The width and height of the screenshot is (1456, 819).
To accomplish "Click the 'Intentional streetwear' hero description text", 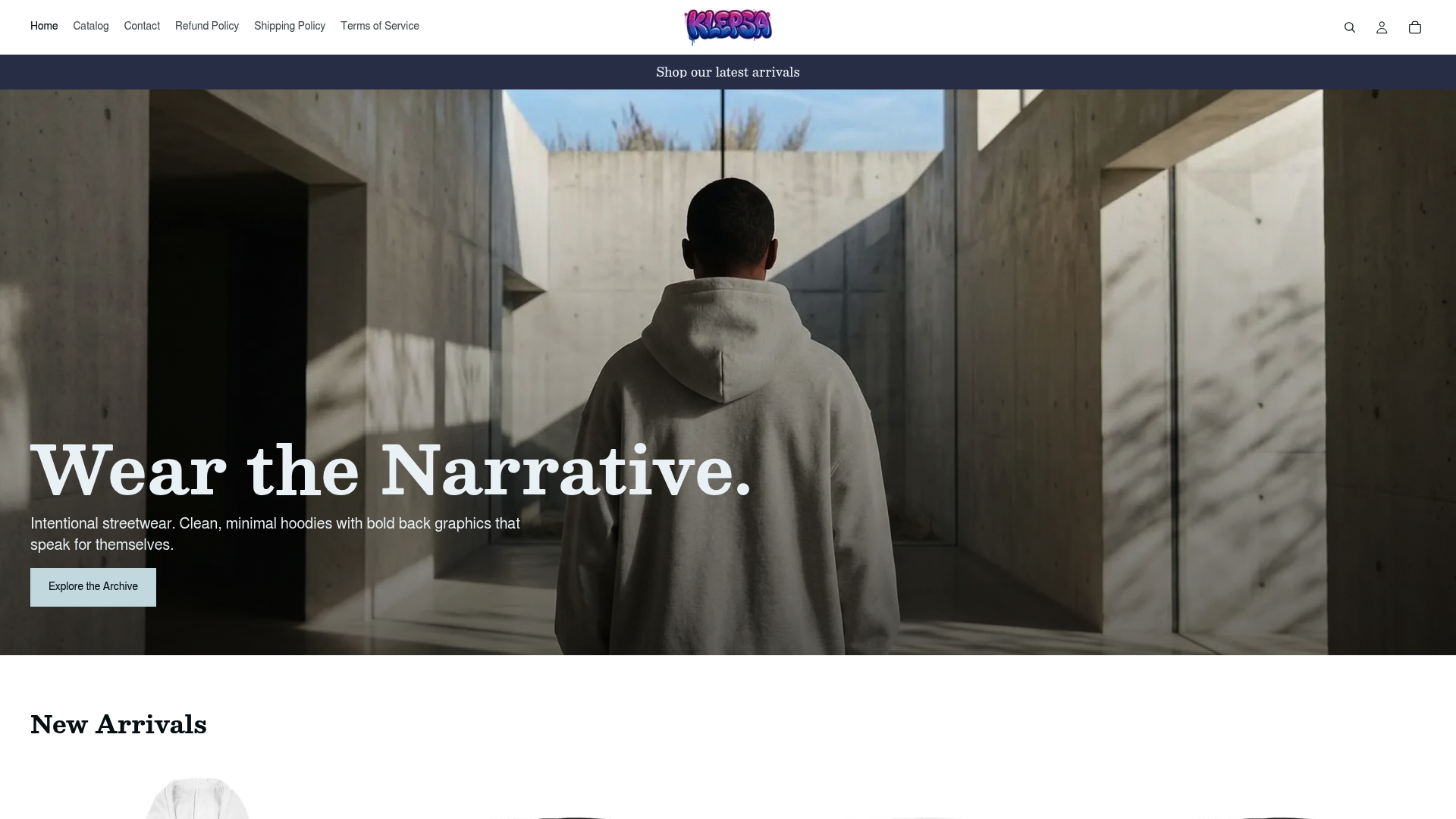I will tap(275, 534).
